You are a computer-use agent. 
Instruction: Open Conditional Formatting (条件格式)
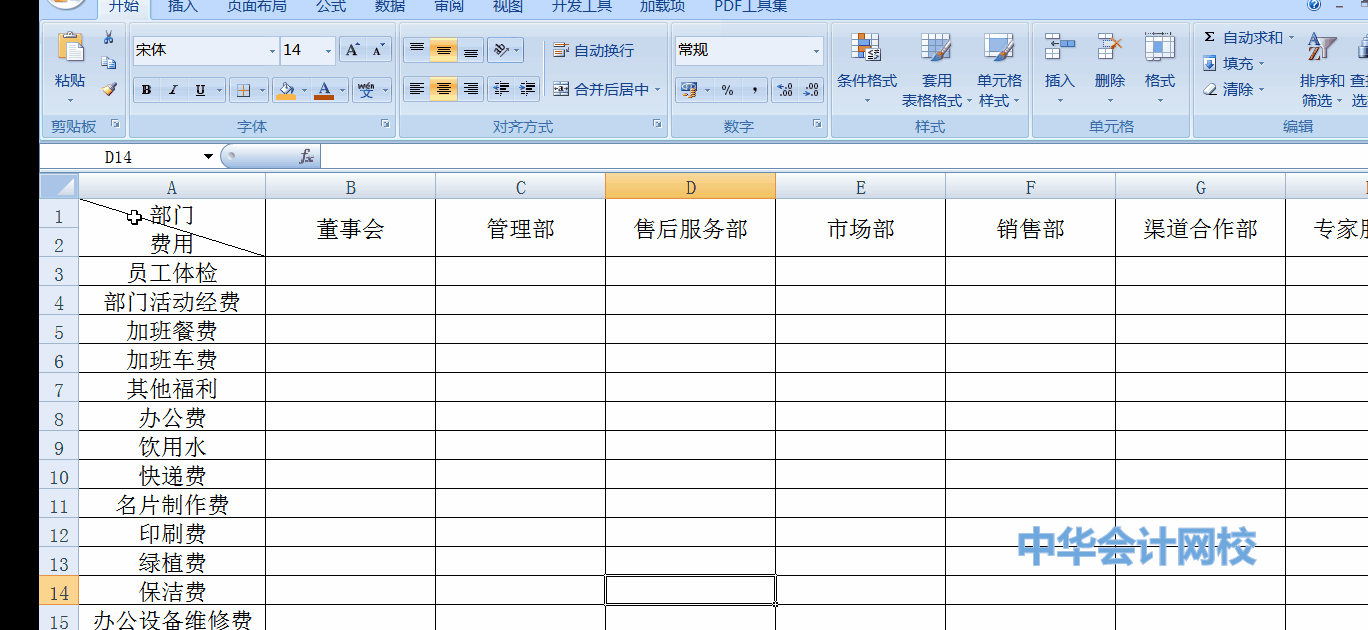(x=866, y=69)
